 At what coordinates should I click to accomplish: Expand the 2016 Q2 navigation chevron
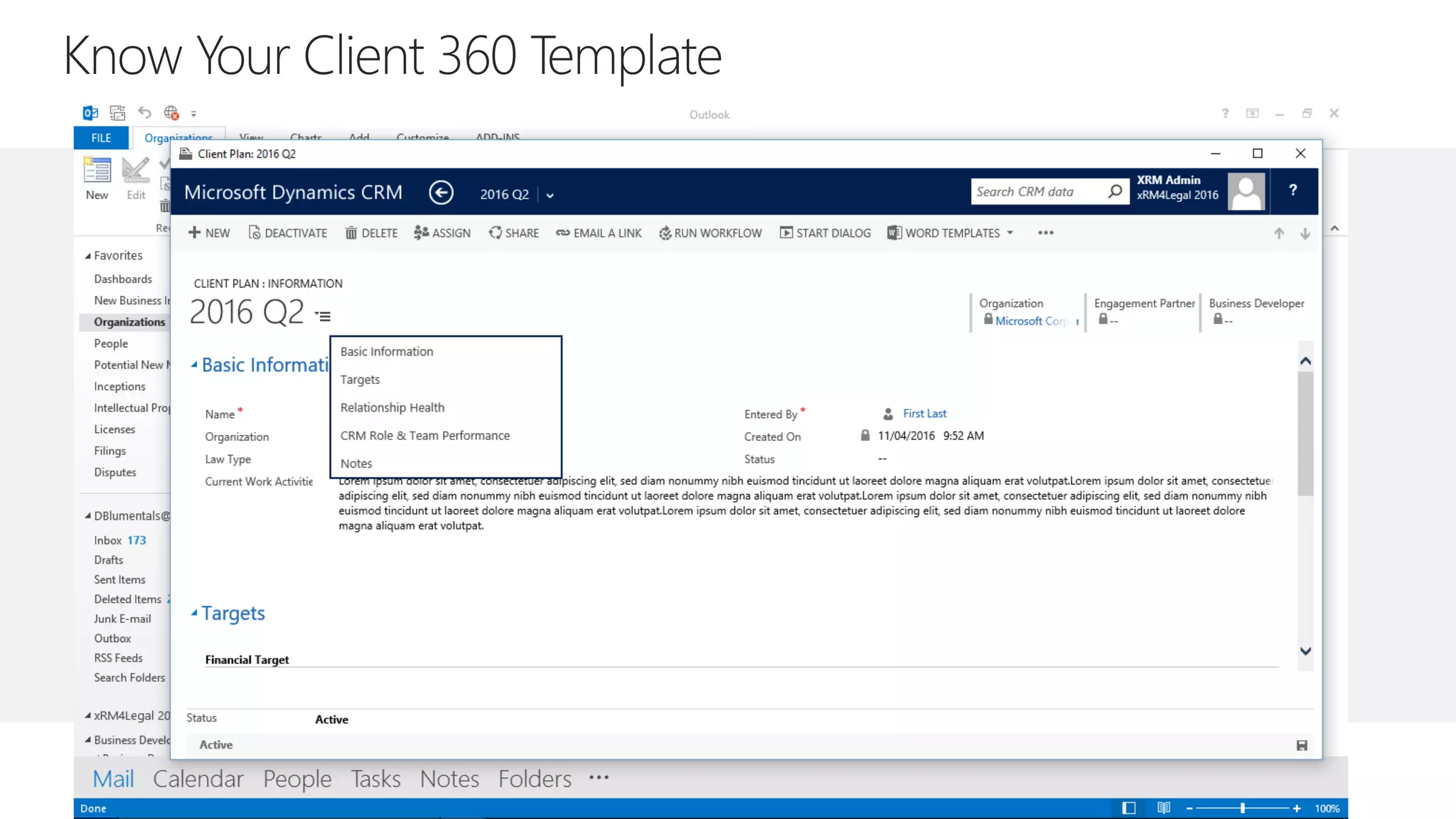point(550,196)
